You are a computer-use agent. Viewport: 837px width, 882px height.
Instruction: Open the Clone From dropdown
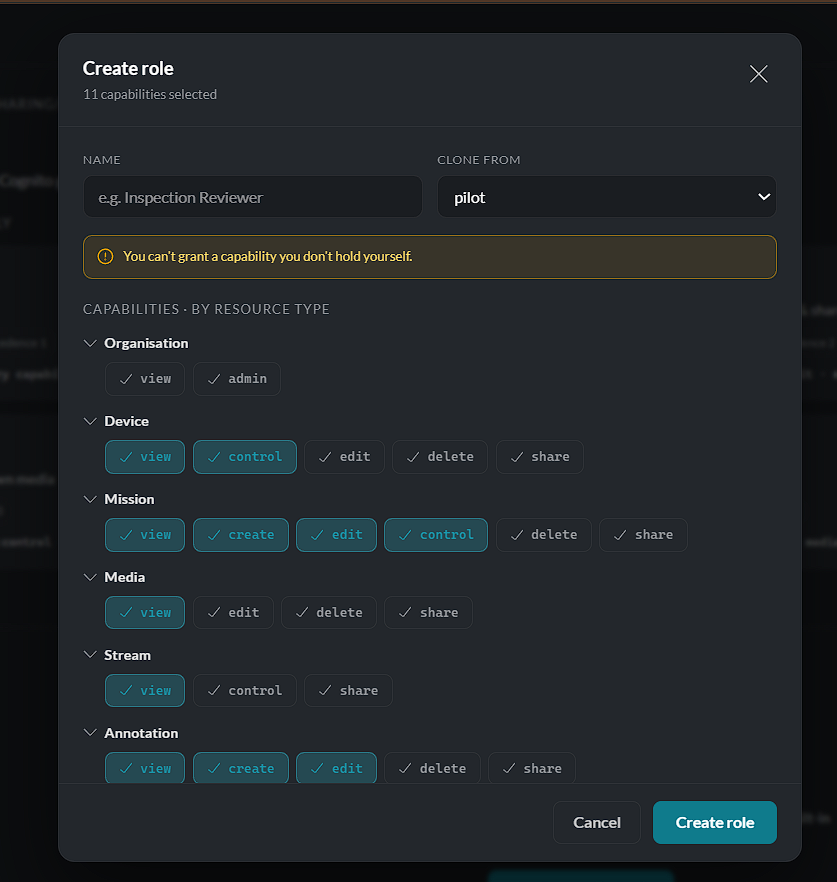[x=606, y=197]
